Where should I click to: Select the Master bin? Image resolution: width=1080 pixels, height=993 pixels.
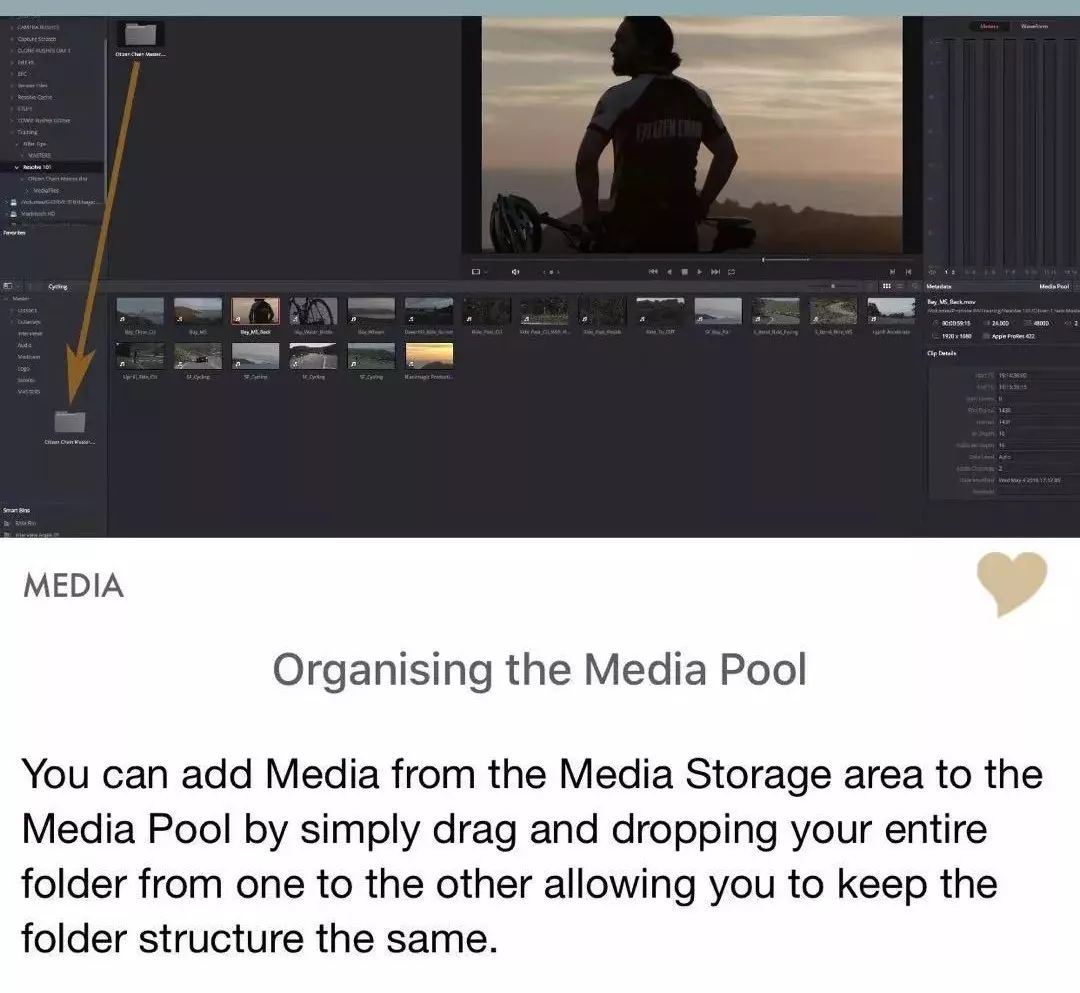(x=21, y=299)
